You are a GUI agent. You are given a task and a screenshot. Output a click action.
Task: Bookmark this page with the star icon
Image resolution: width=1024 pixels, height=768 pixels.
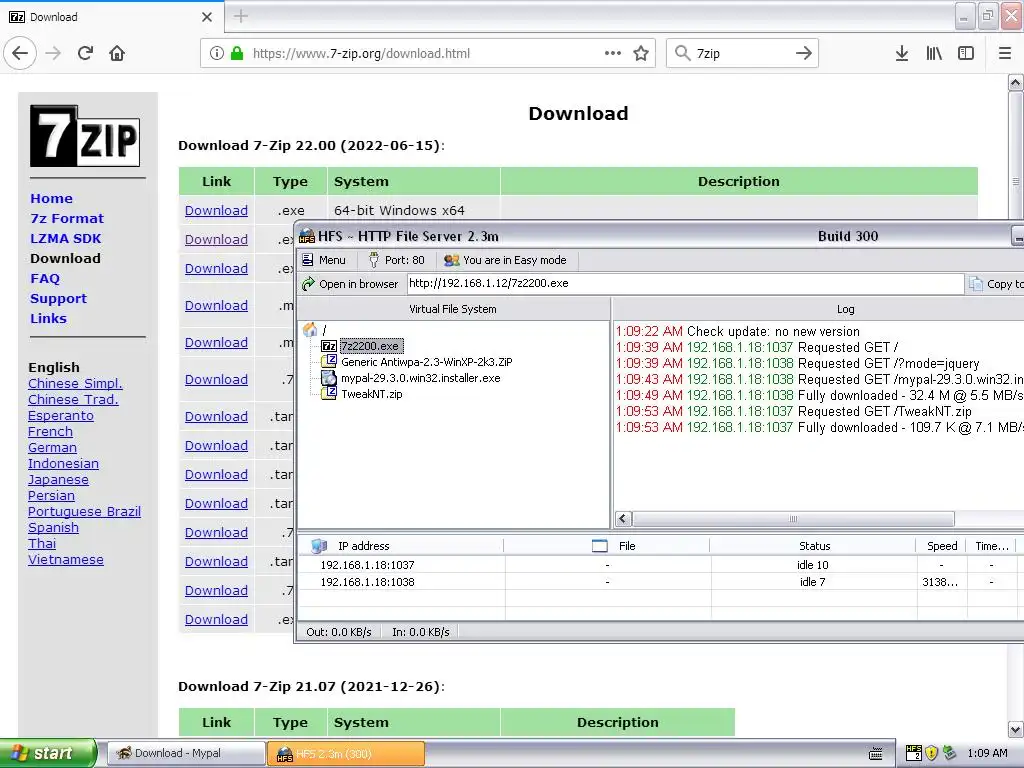pyautogui.click(x=641, y=54)
